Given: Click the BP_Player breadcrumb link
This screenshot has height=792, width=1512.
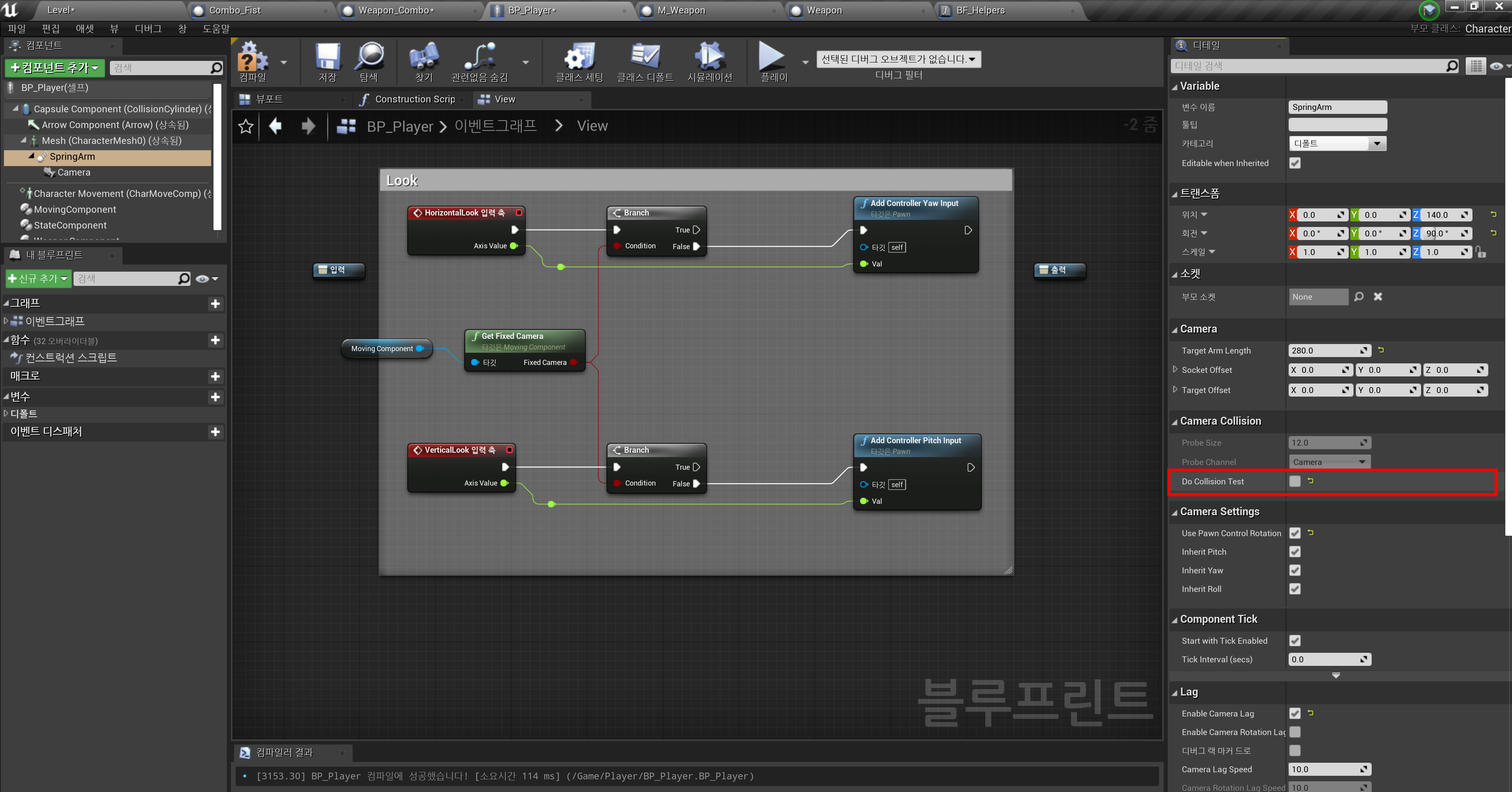Looking at the screenshot, I should (x=400, y=126).
